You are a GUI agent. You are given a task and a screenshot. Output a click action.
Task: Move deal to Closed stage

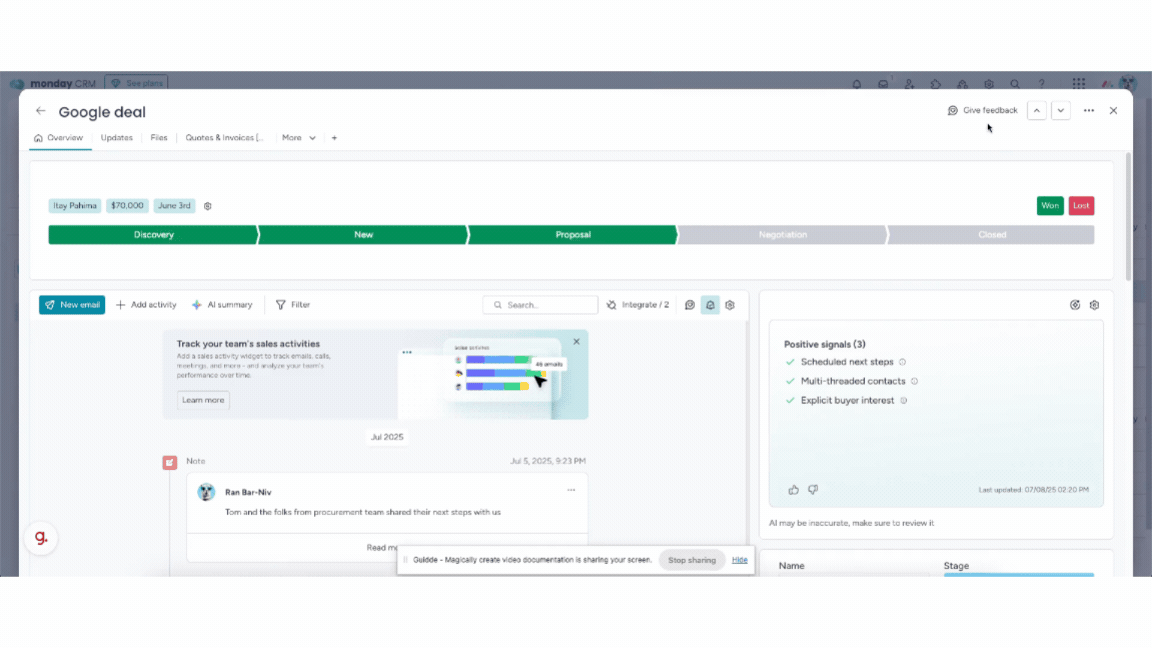pos(991,235)
